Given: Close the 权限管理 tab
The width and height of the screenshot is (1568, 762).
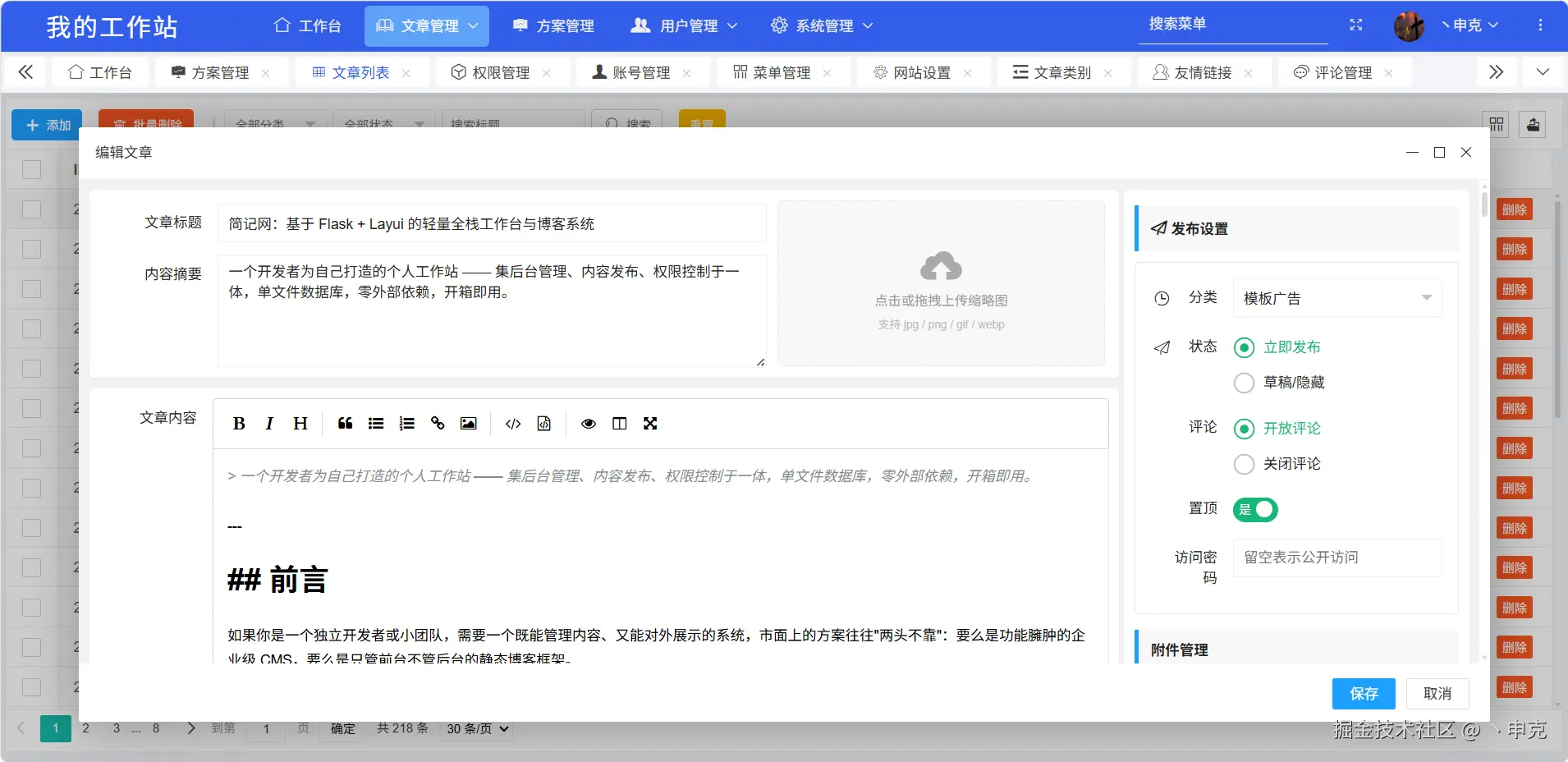Looking at the screenshot, I should tap(546, 73).
